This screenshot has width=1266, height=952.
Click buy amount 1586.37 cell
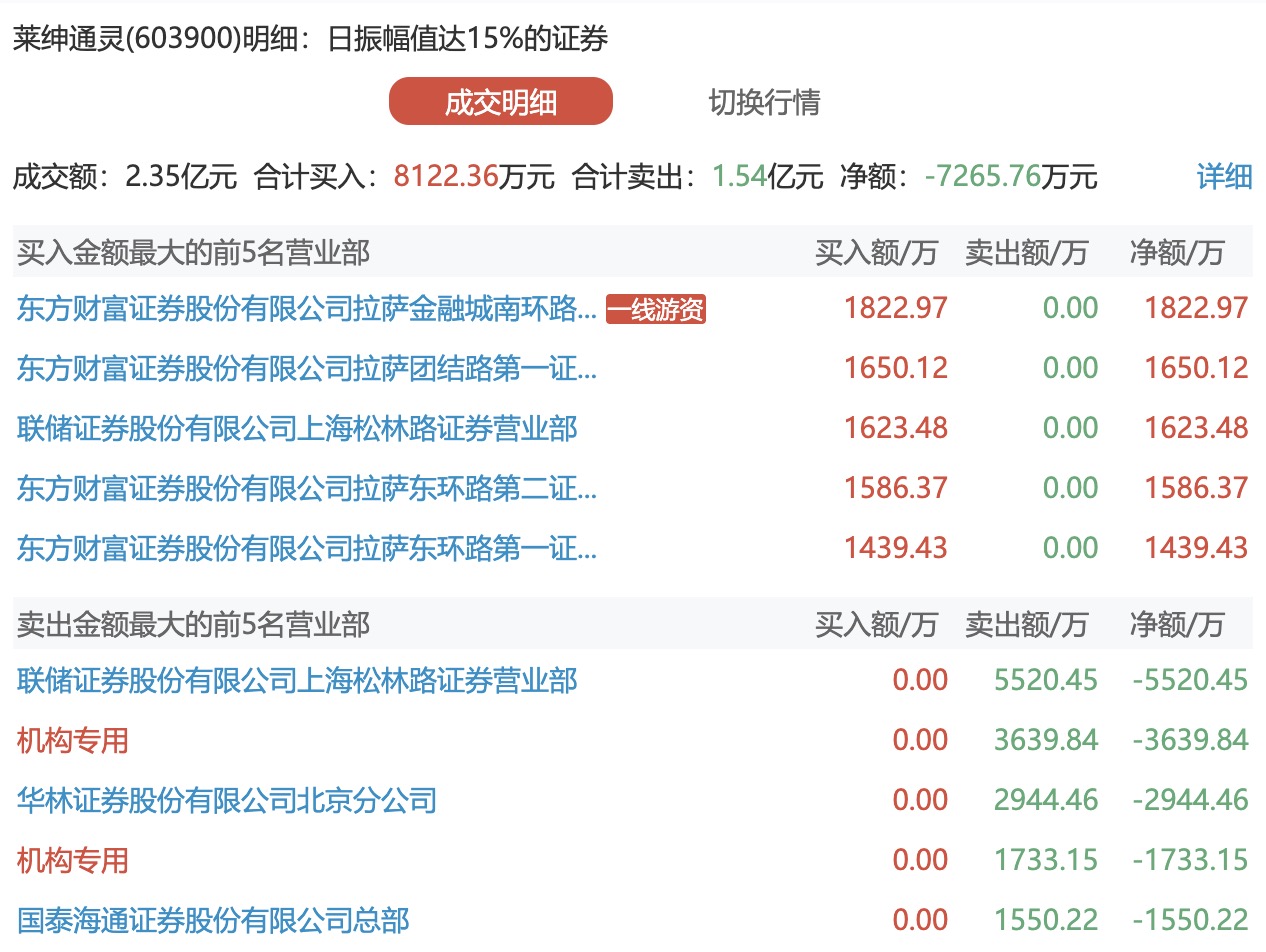point(896,488)
